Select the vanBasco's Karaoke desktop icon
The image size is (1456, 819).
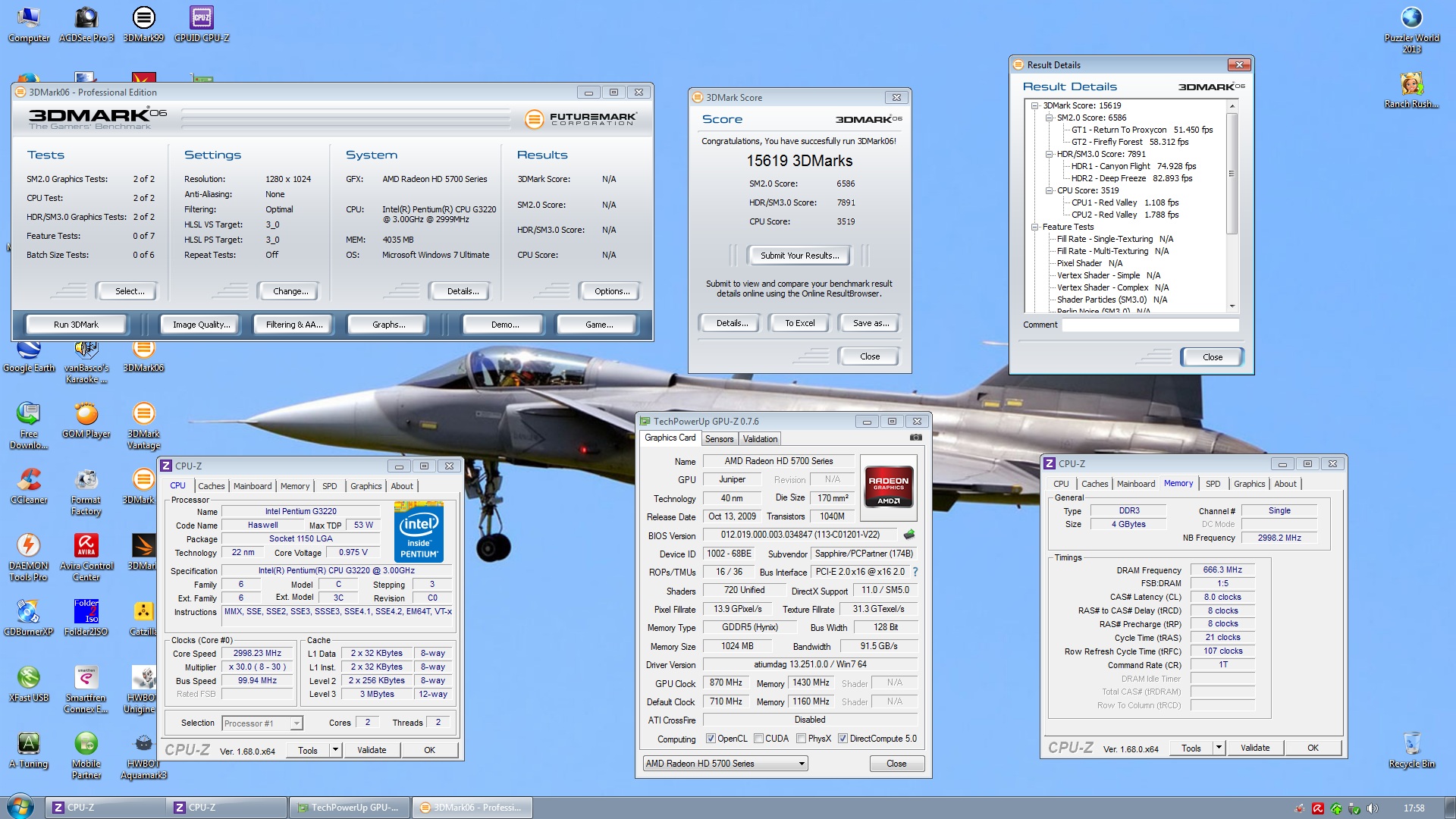(86, 362)
